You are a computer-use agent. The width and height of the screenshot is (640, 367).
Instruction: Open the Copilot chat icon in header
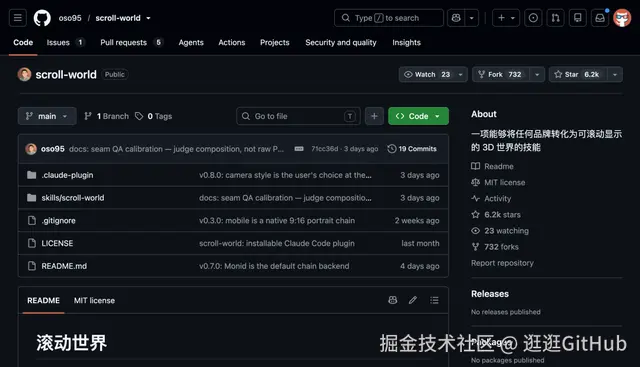coord(456,18)
